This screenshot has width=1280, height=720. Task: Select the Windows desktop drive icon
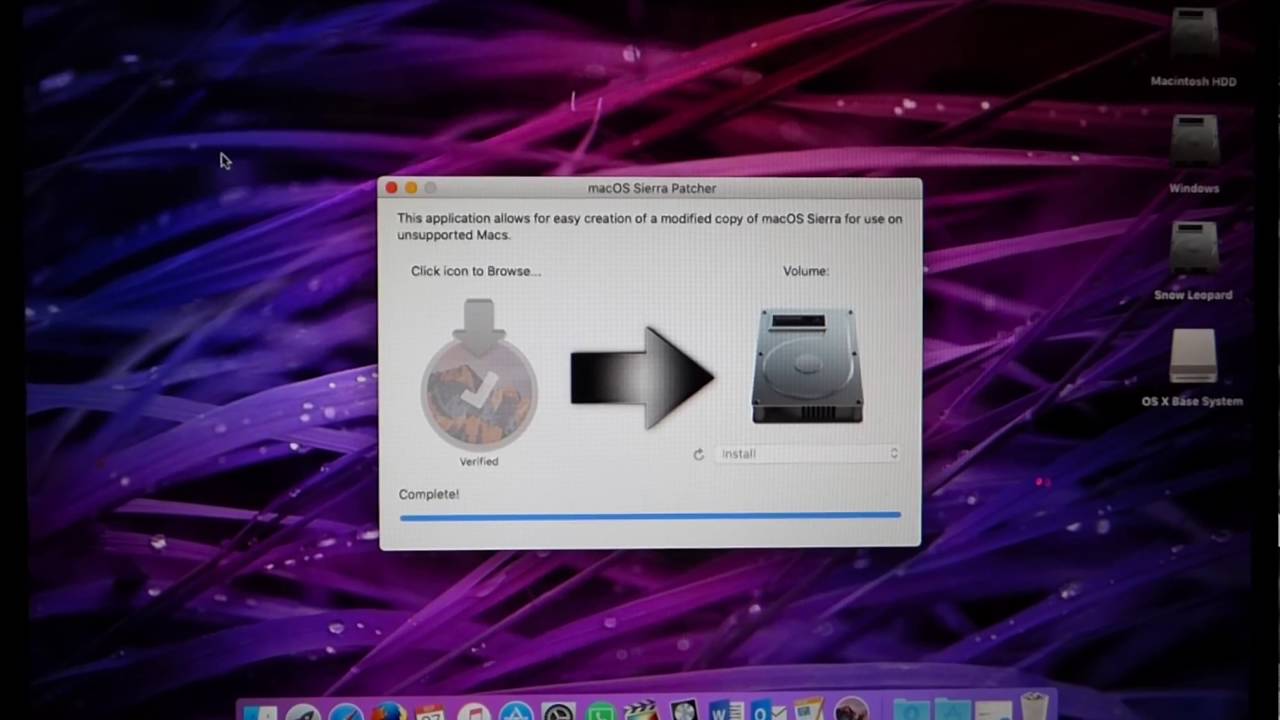[1194, 154]
